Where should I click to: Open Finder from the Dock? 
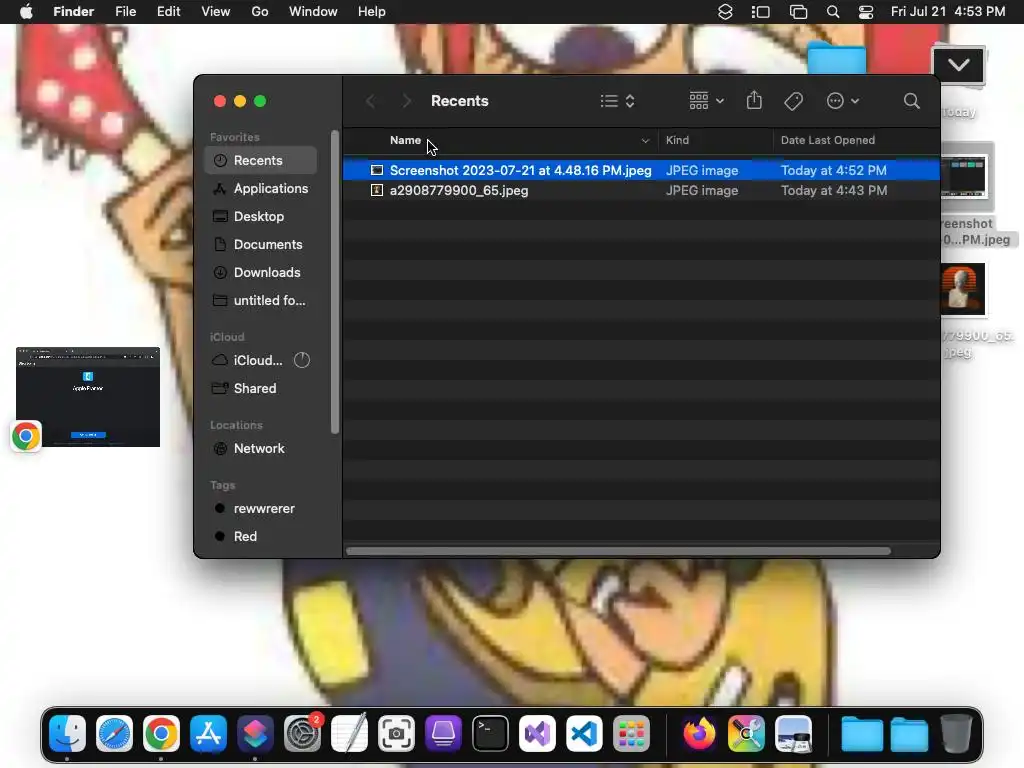[67, 733]
